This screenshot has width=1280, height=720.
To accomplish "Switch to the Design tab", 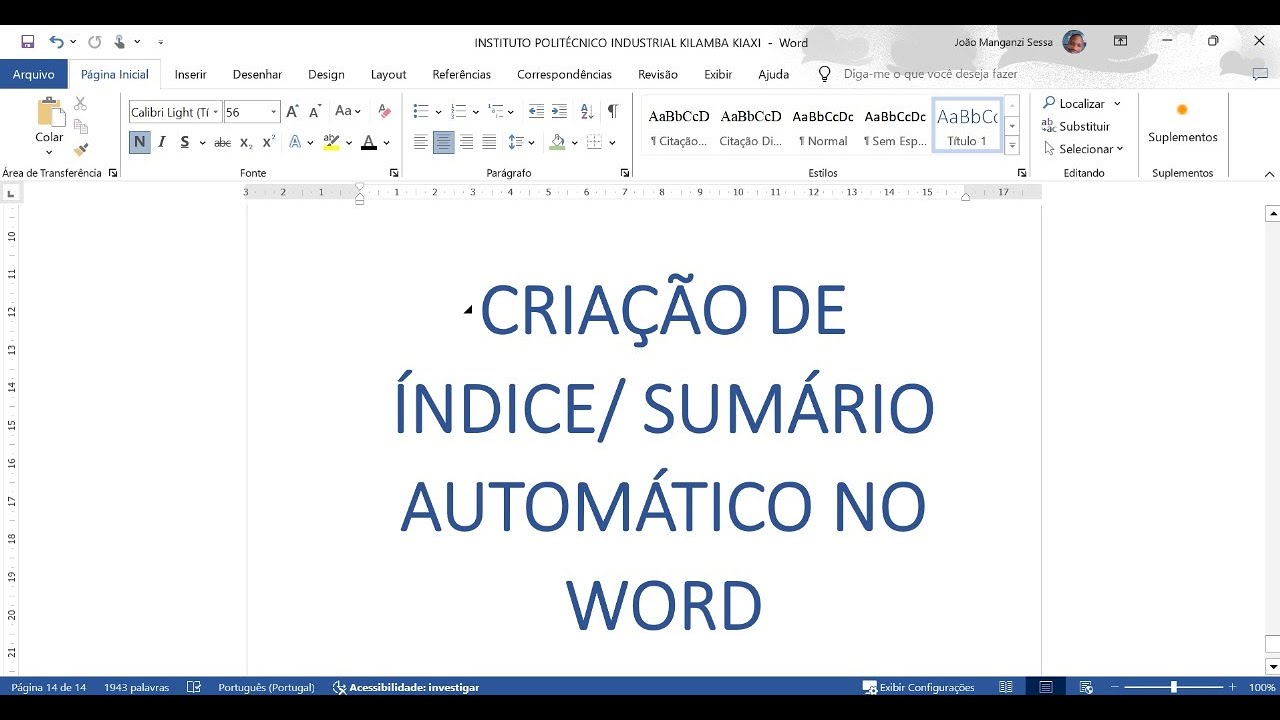I will [326, 74].
